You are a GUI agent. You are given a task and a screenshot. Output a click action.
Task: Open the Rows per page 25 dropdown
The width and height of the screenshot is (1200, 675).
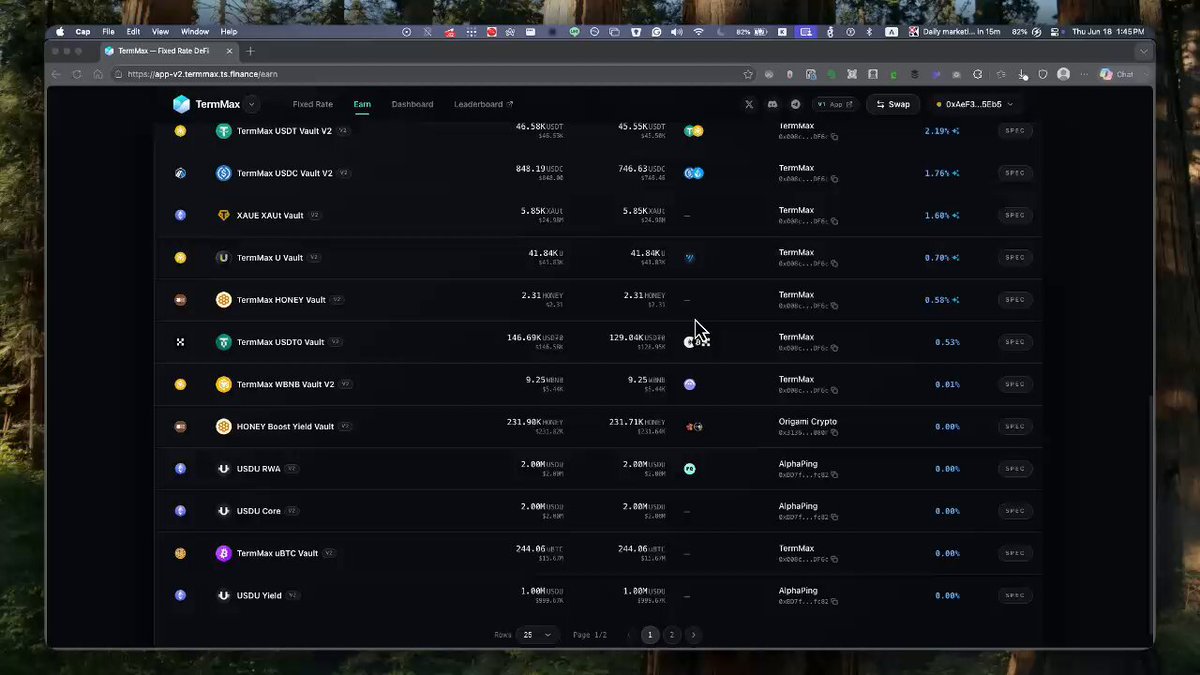click(538, 635)
